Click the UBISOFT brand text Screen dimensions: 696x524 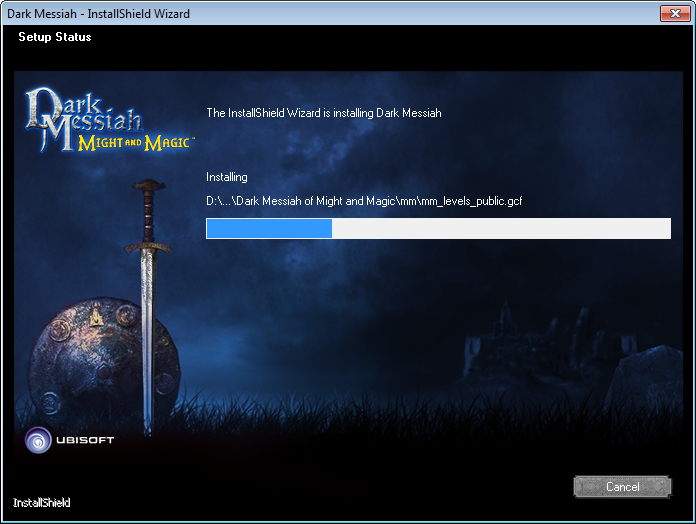[85, 441]
